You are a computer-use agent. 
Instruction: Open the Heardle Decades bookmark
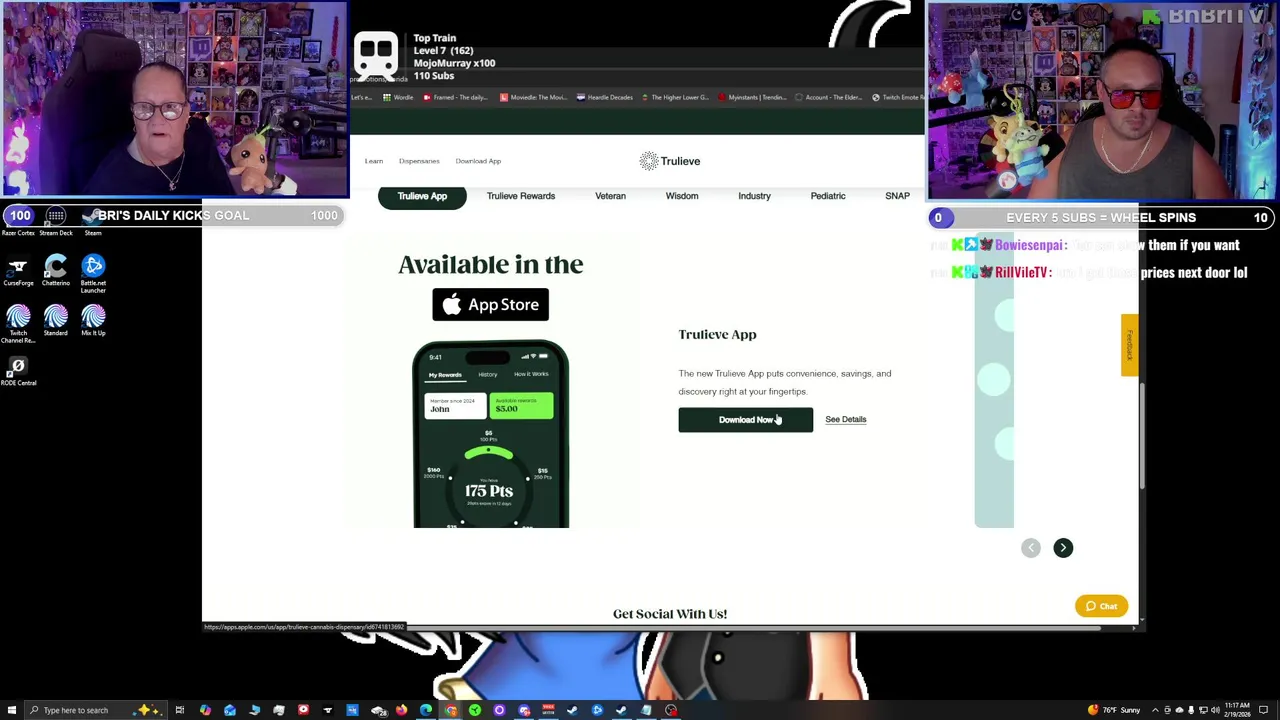(603, 97)
